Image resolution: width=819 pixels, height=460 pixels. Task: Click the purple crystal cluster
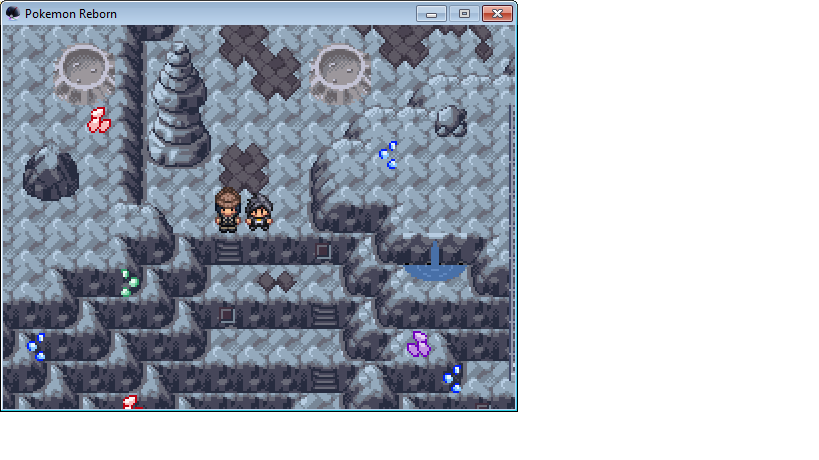[x=418, y=344]
